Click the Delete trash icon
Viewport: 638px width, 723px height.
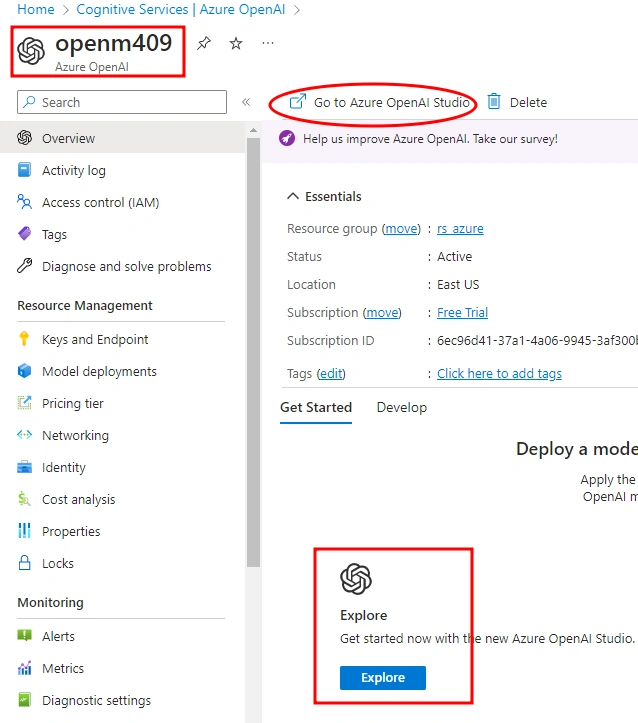coord(494,101)
